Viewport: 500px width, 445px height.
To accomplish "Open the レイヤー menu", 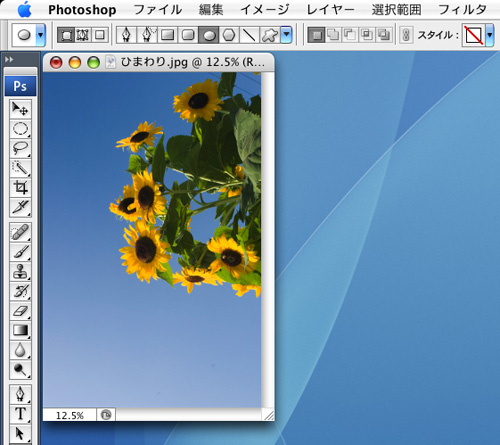I will [330, 10].
